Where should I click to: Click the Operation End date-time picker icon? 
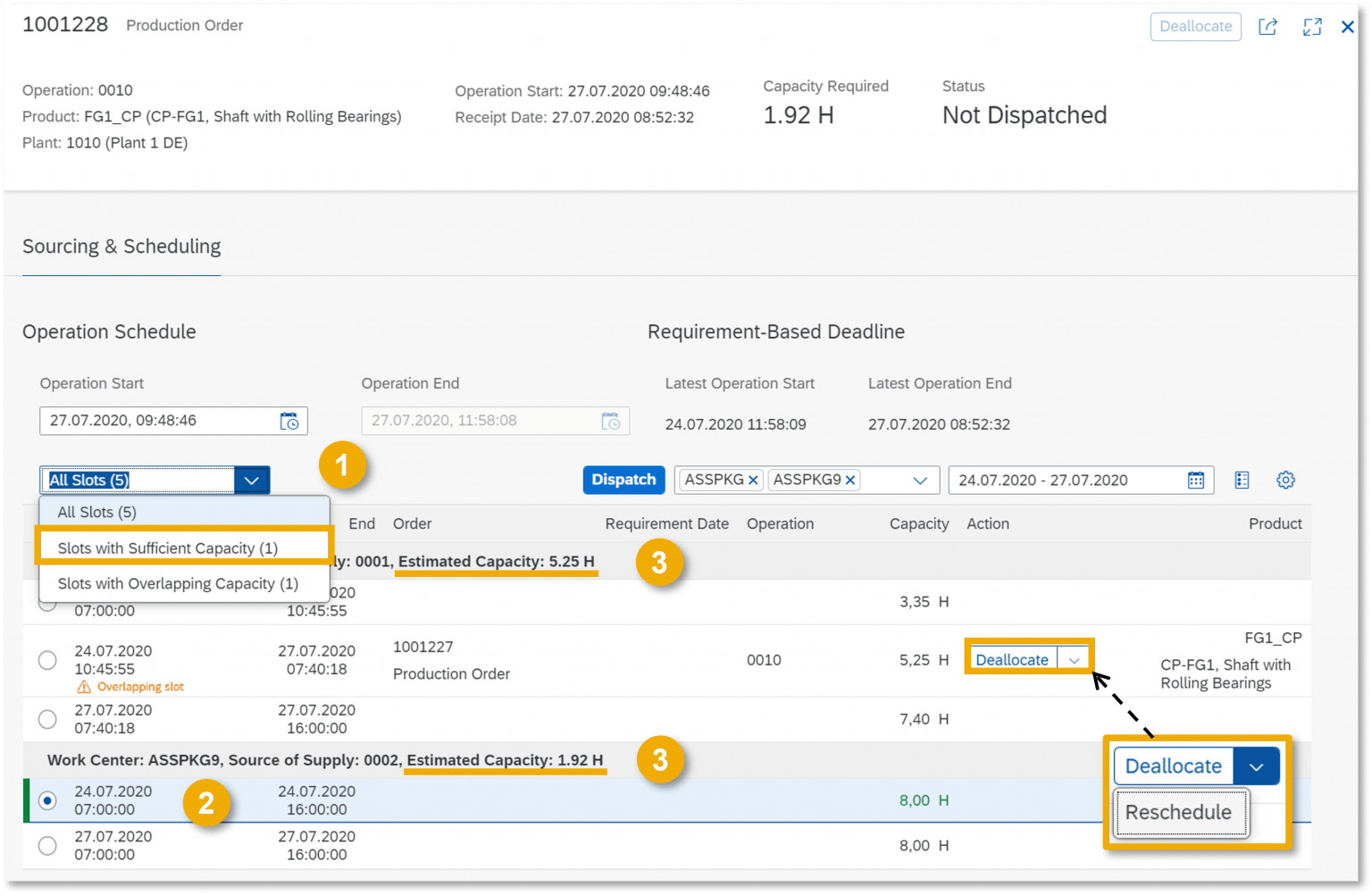coord(611,421)
